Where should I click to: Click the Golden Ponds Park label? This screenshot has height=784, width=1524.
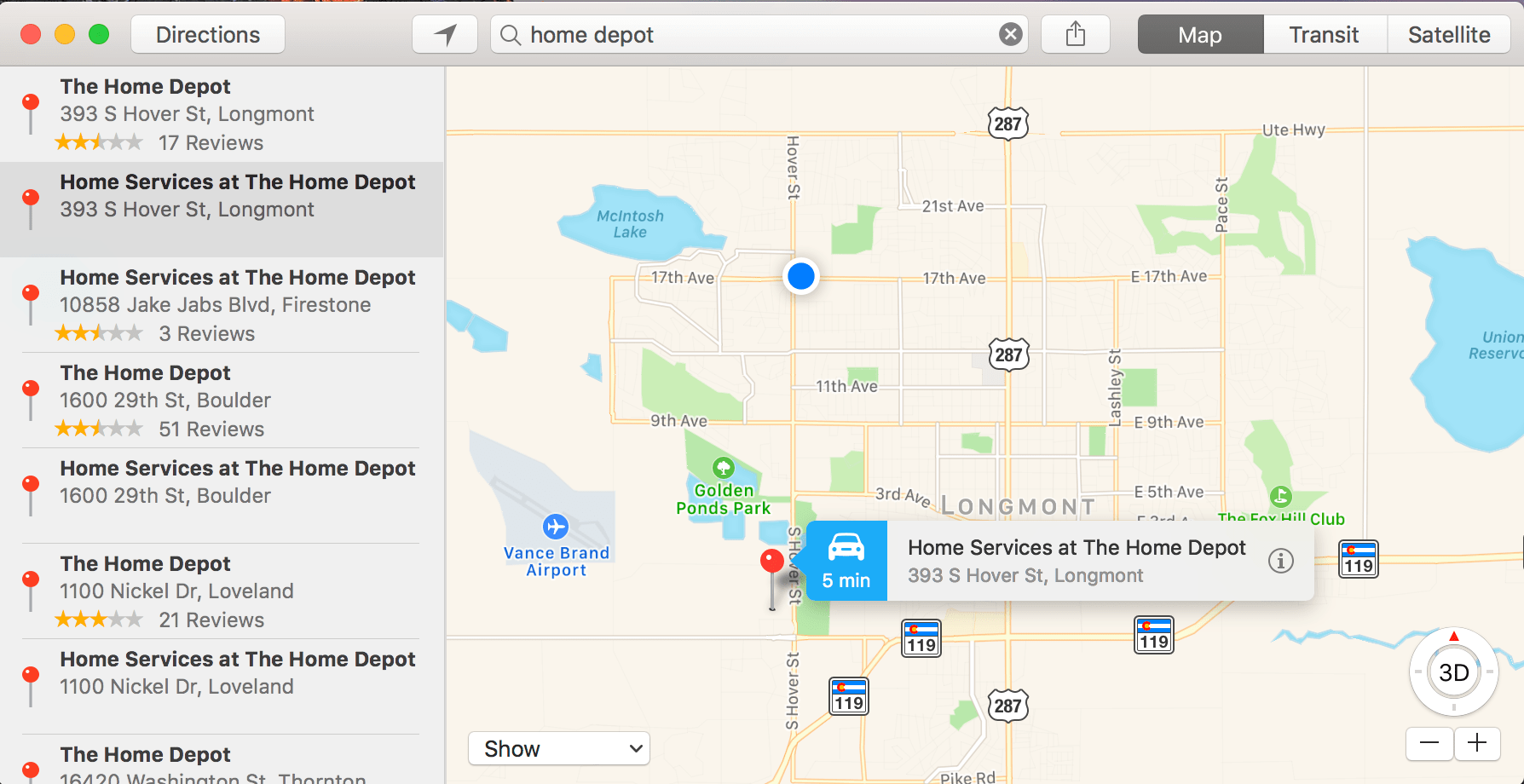pyautogui.click(x=723, y=499)
